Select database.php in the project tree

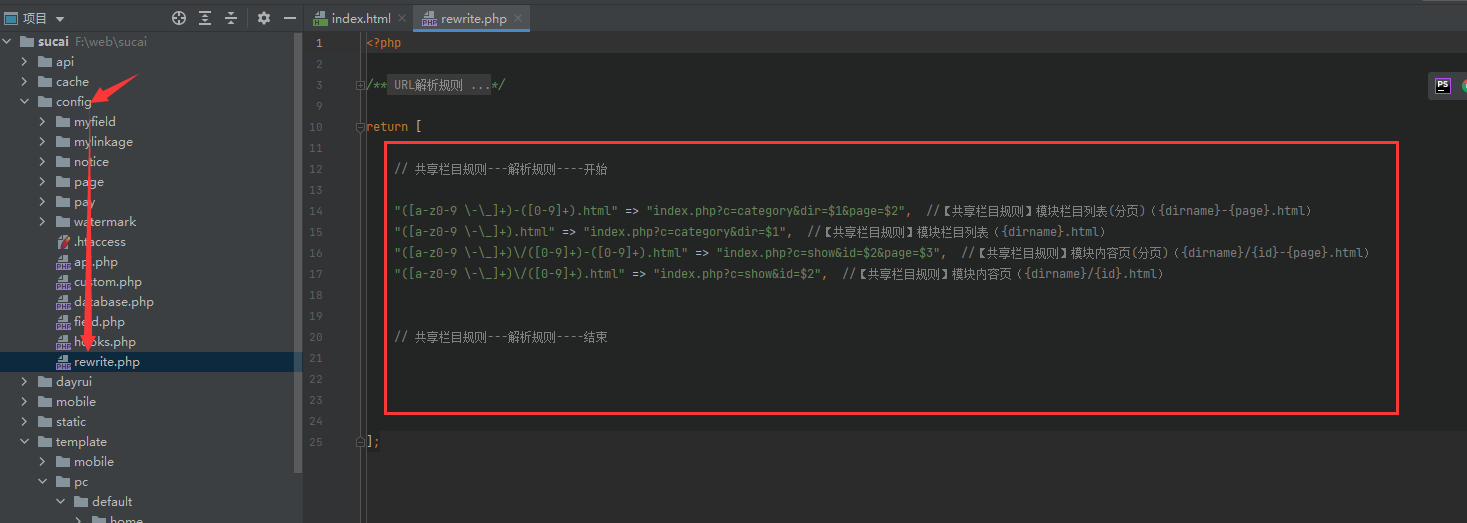(113, 302)
